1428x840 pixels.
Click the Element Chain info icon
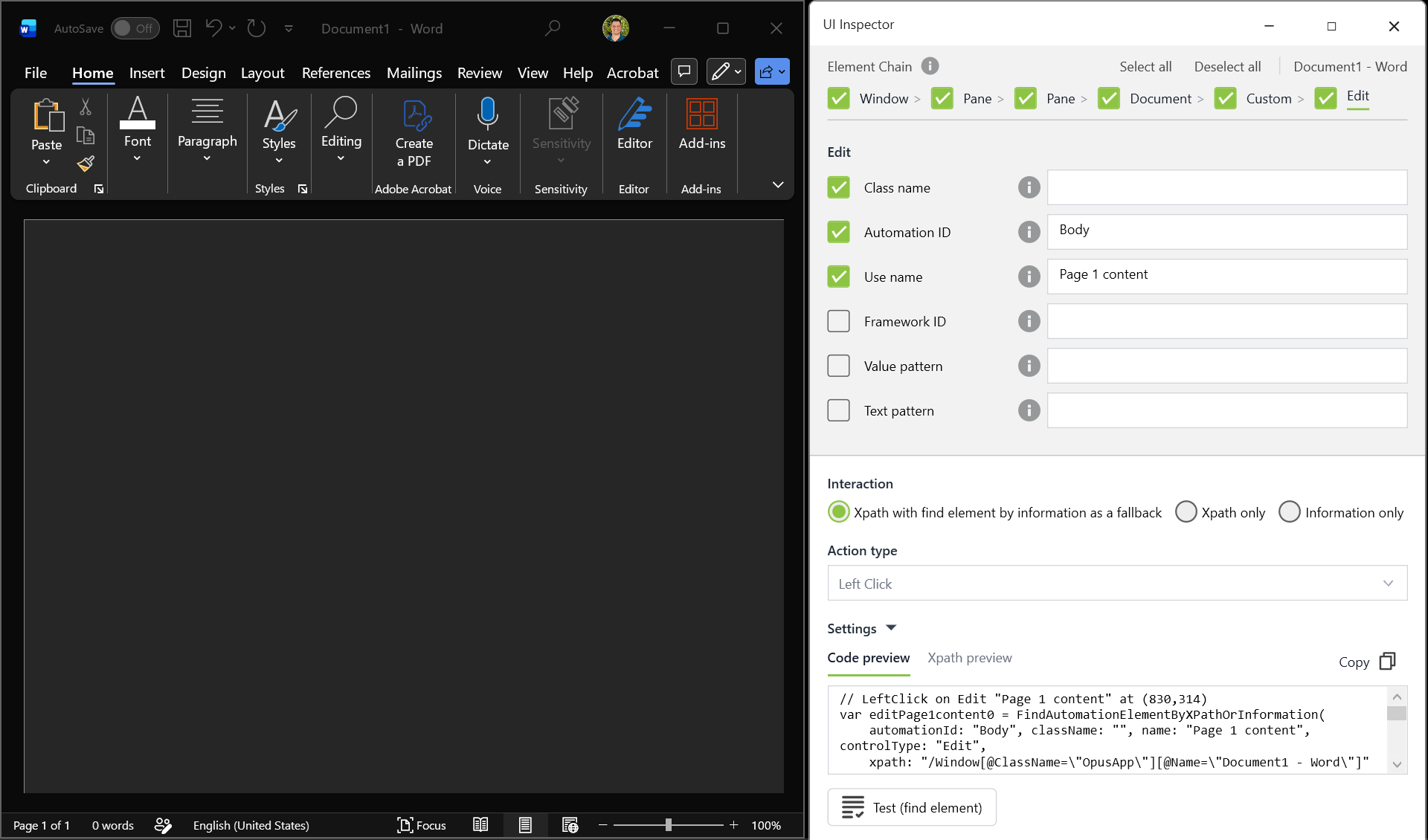930,66
